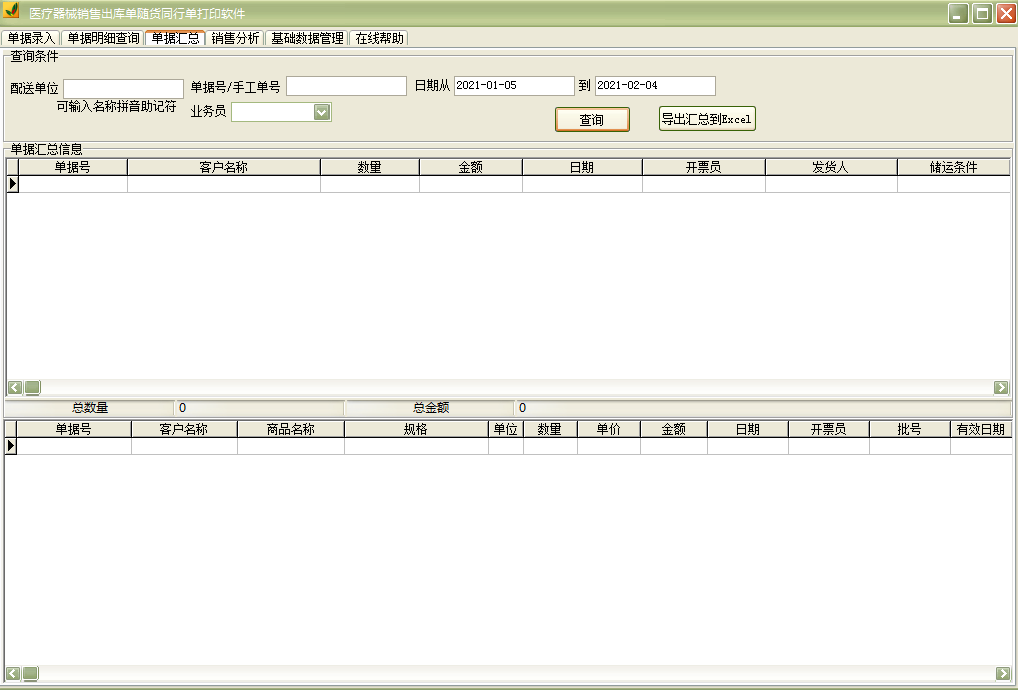Click the 储运条件 column header
Viewport: 1018px width, 690px height.
pos(954,167)
